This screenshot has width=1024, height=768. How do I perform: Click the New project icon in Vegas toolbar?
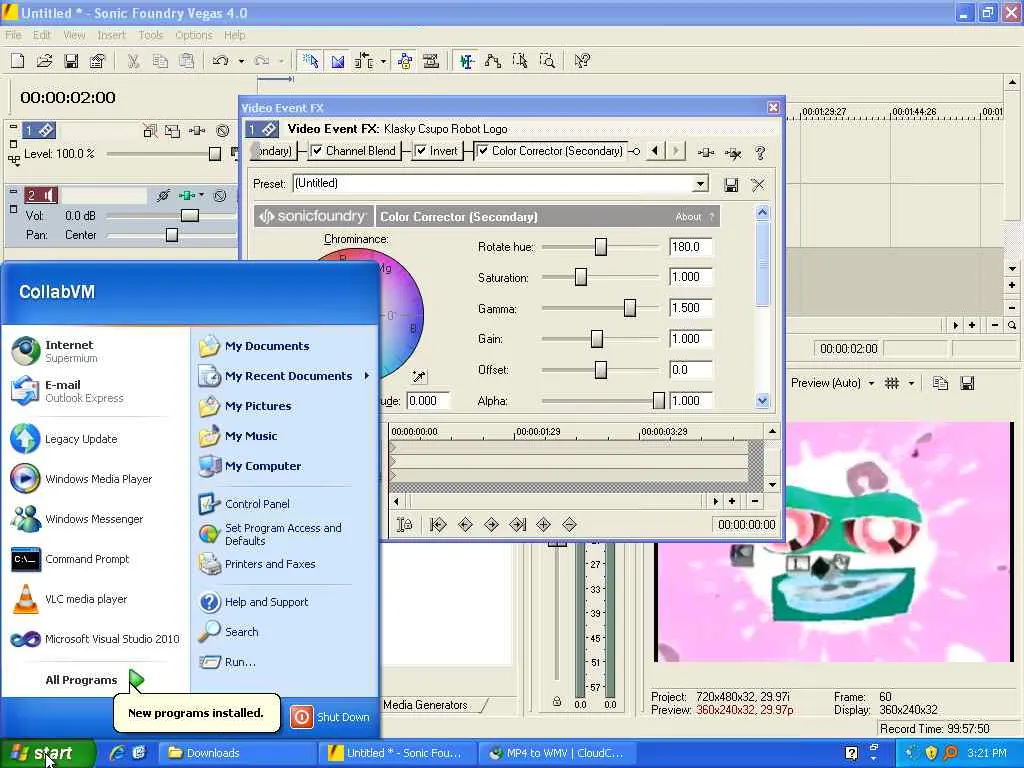coord(18,61)
